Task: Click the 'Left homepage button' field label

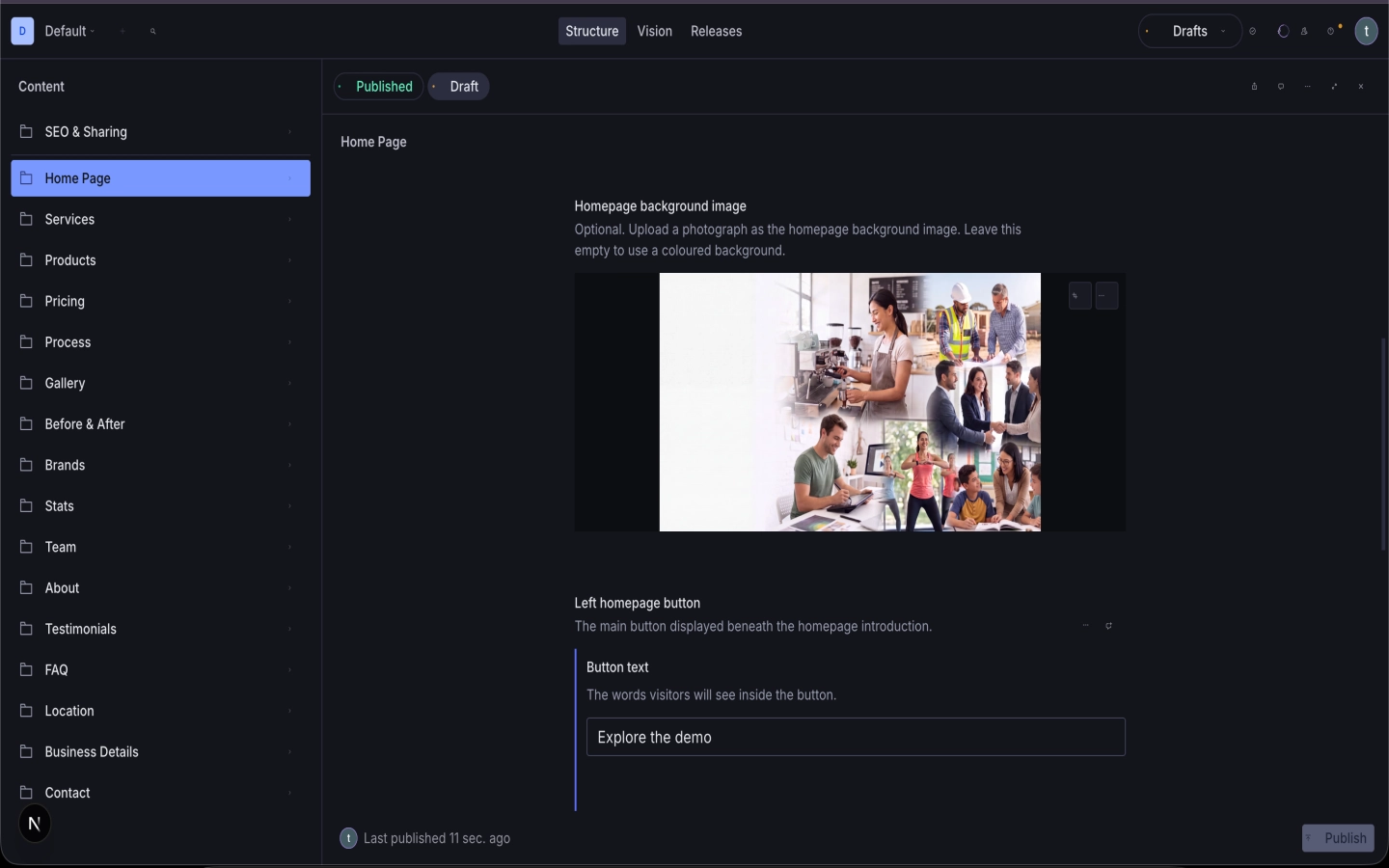Action: [x=638, y=603]
